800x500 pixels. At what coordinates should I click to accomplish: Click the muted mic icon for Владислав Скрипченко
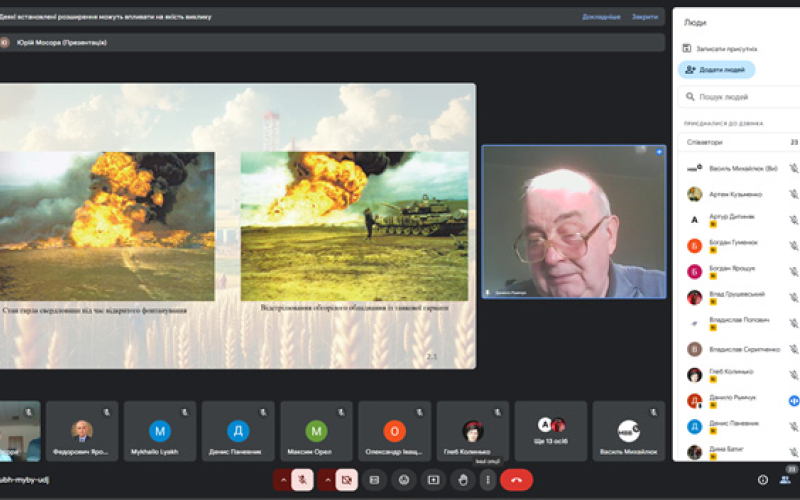(793, 349)
